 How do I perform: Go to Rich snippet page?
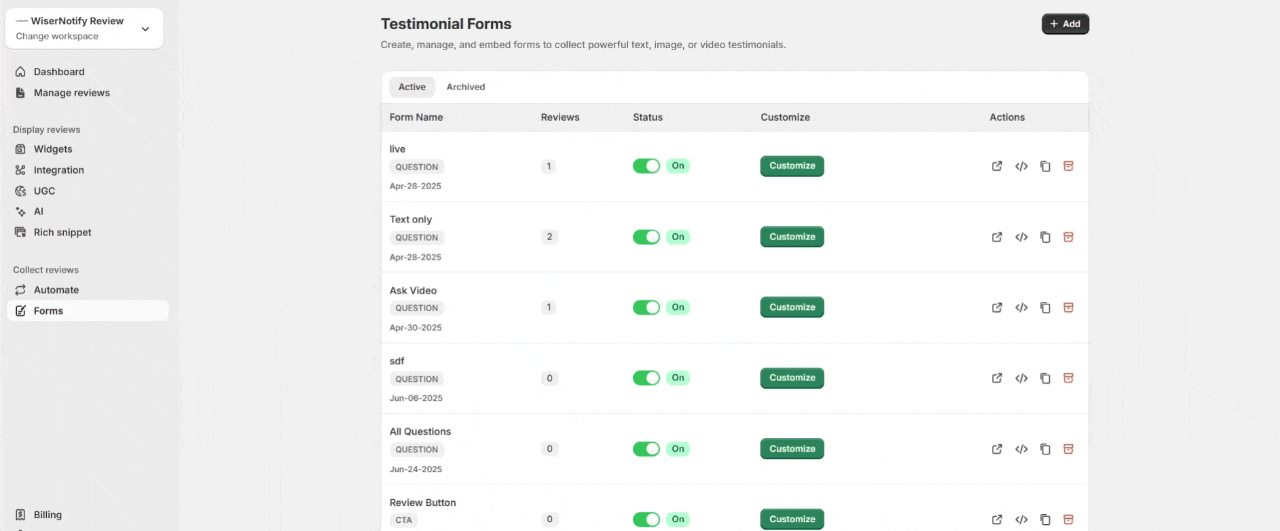pyautogui.click(x=62, y=232)
